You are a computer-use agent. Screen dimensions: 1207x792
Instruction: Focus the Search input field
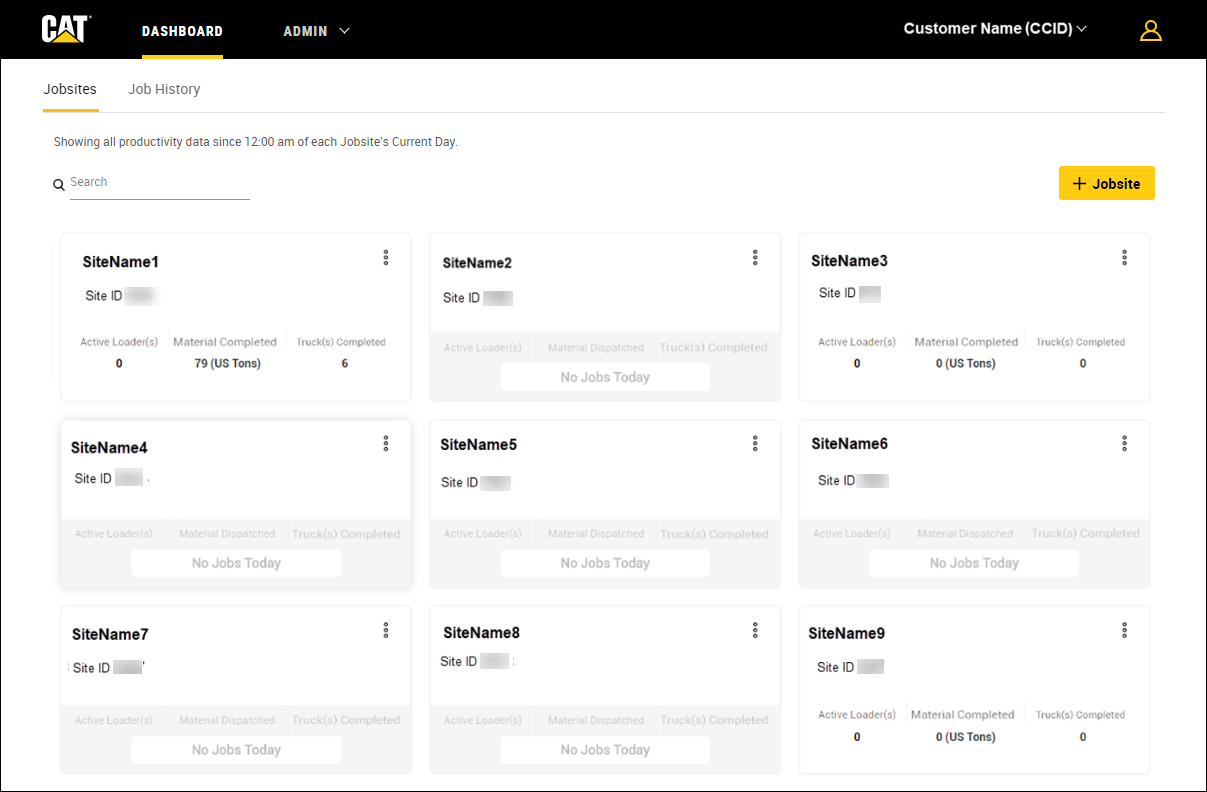159,183
